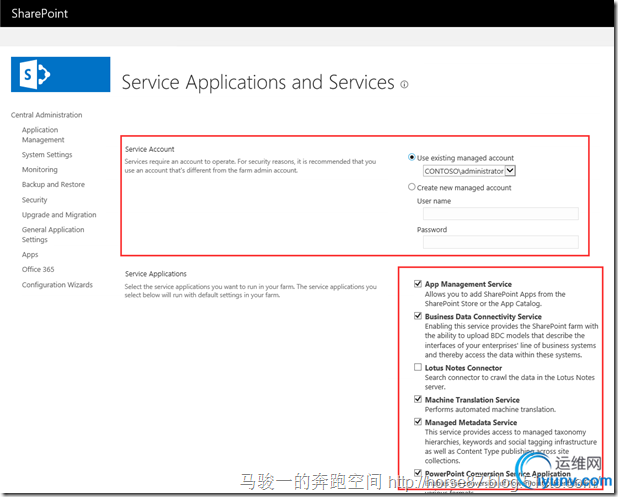Open the Apps sidebar link
The image size is (618, 497).
tap(30, 255)
